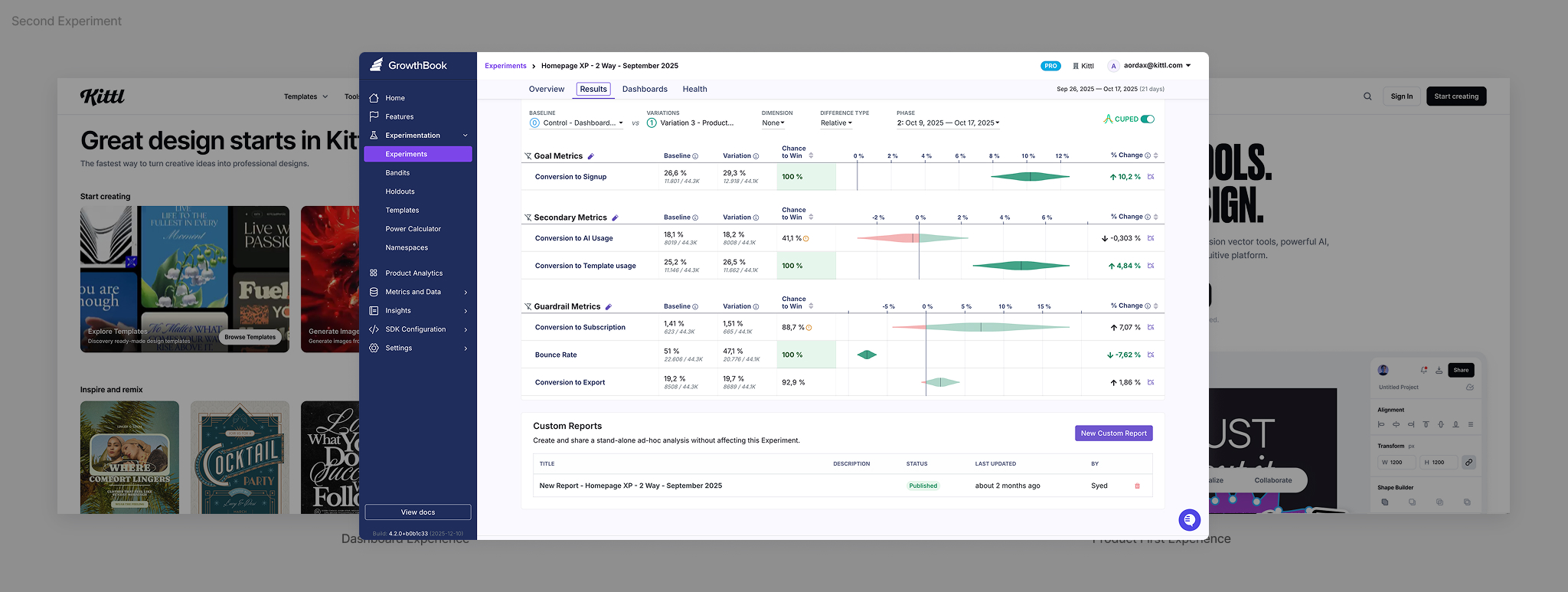Viewport: 1568px width, 592px height.
Task: Open Product Analytics grid icon
Action: [x=374, y=273]
